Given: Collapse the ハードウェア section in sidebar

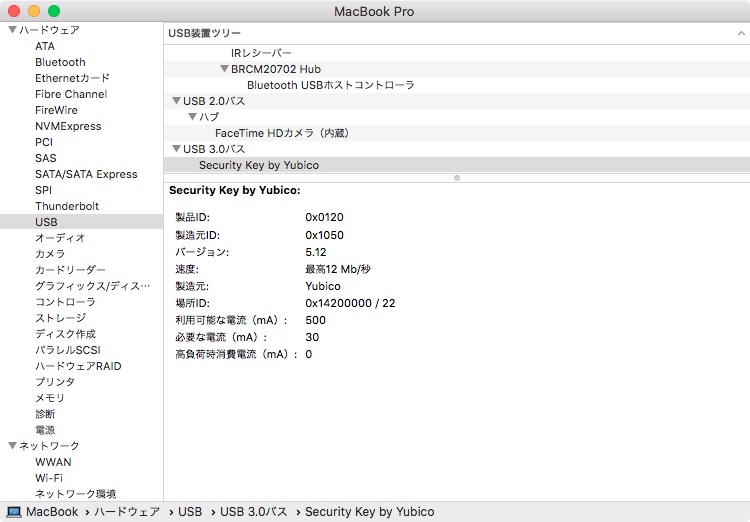Looking at the screenshot, I should [x=12, y=30].
